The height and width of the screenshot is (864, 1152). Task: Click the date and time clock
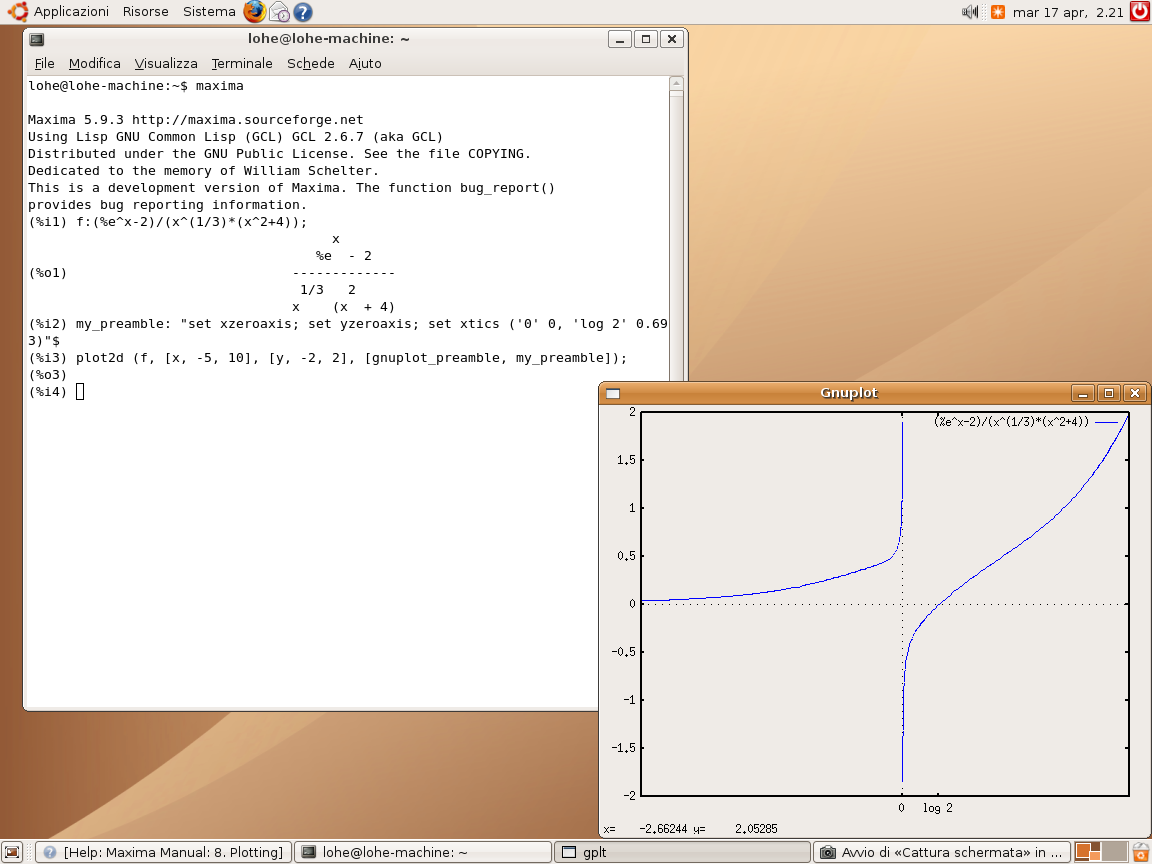[x=1066, y=12]
